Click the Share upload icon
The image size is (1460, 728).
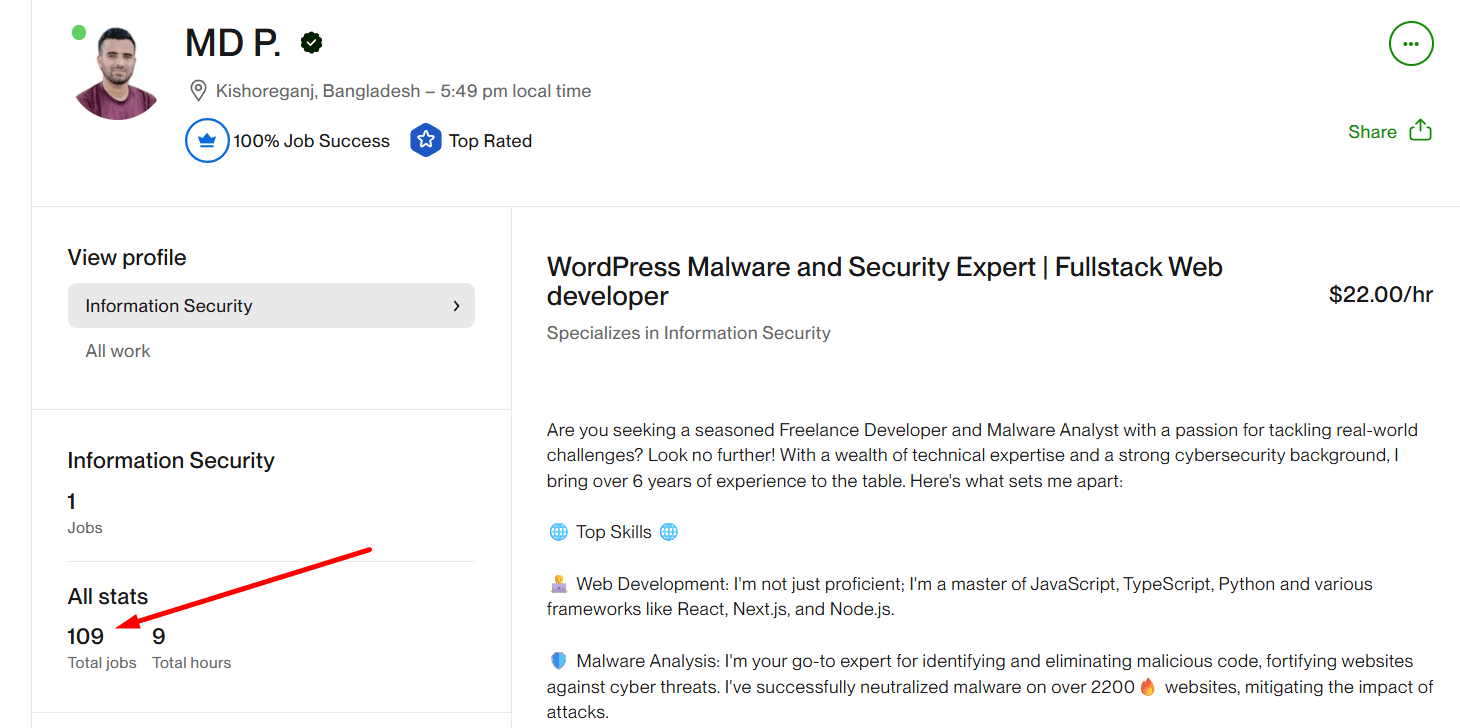[x=1421, y=130]
